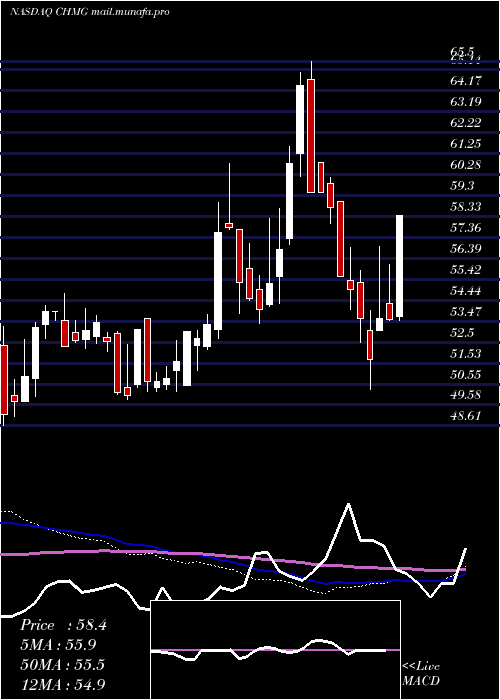Click the NASDAQ CHMG chart title text
500x700 pixels.
[89, 12]
